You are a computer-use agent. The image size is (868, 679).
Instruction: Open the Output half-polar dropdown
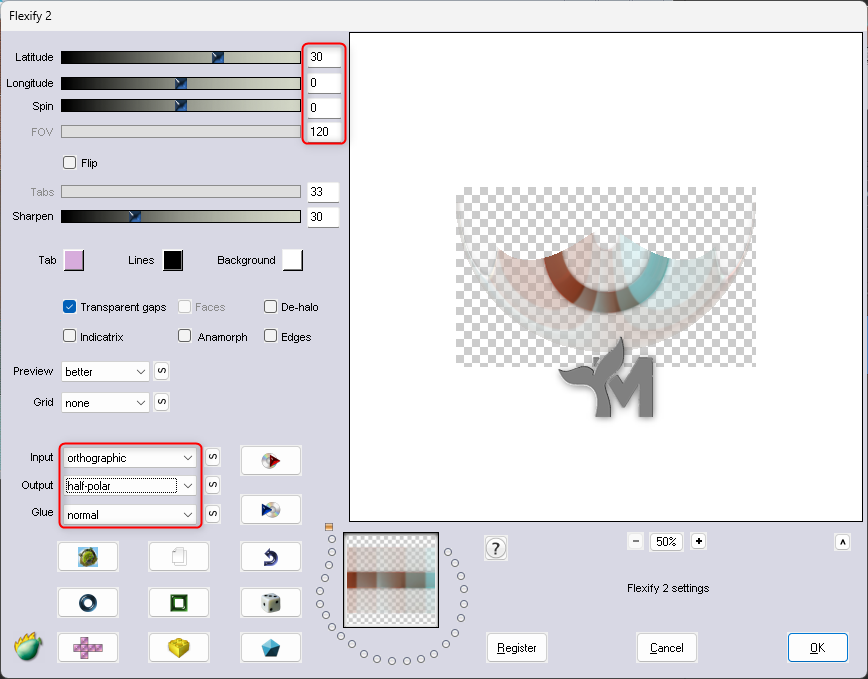[131, 486]
